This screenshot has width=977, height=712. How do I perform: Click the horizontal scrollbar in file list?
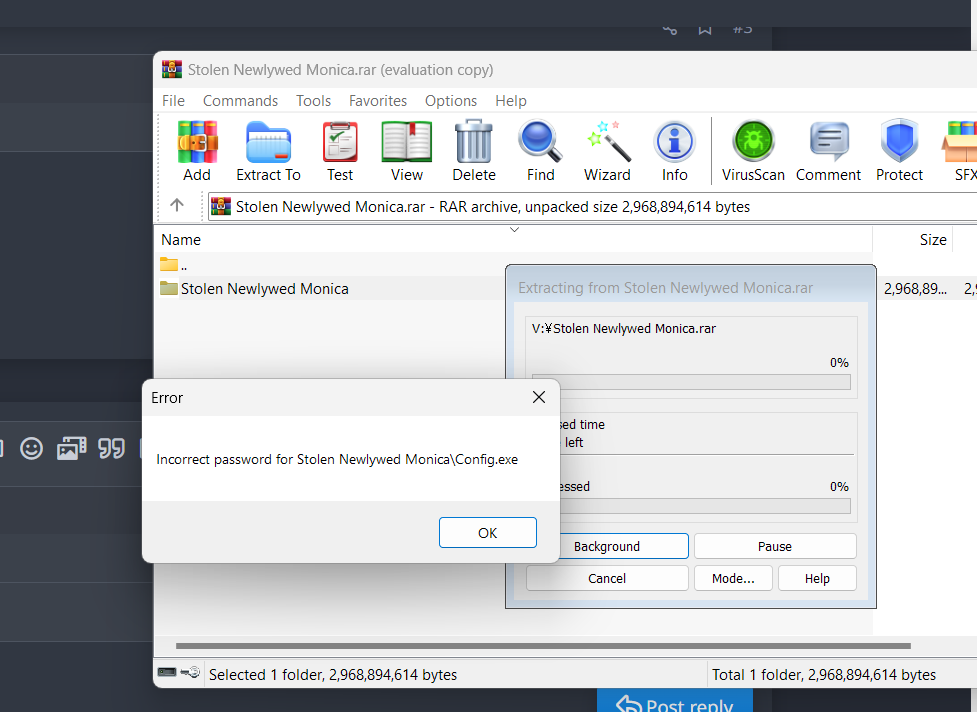(542, 646)
